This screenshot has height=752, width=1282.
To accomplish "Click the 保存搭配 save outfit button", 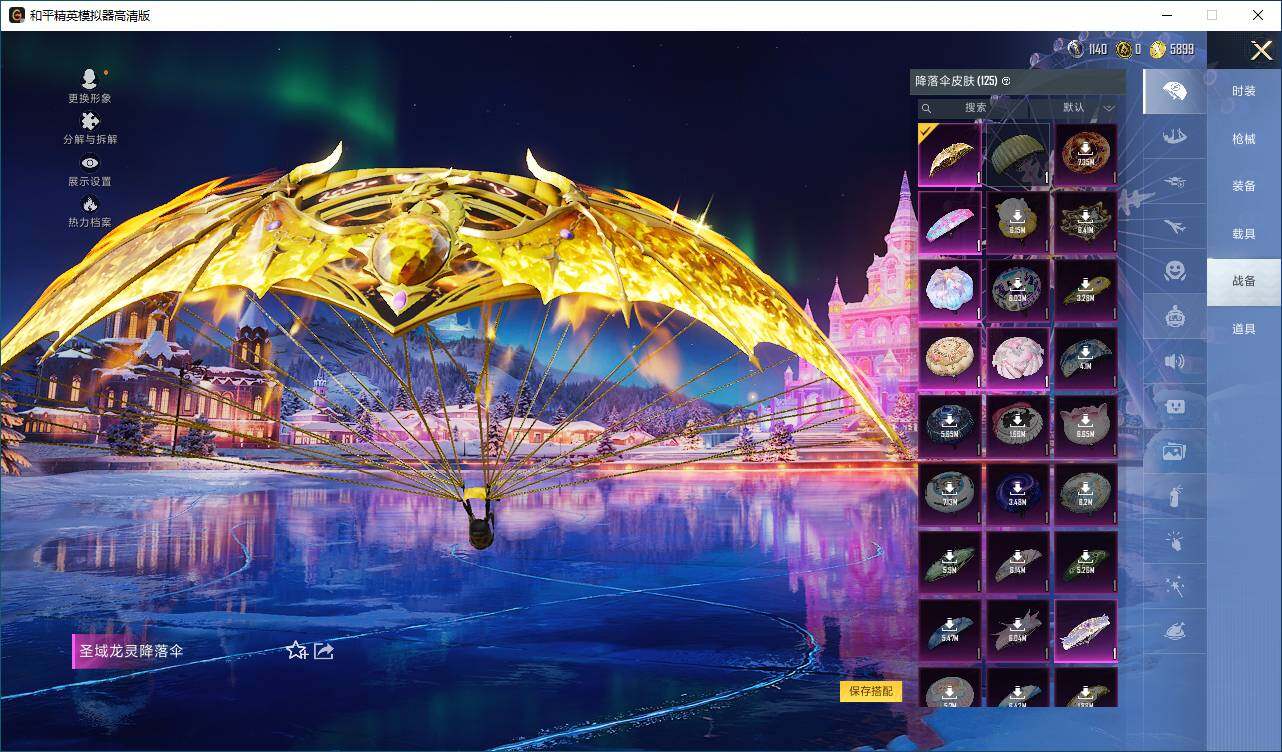I will click(x=870, y=691).
